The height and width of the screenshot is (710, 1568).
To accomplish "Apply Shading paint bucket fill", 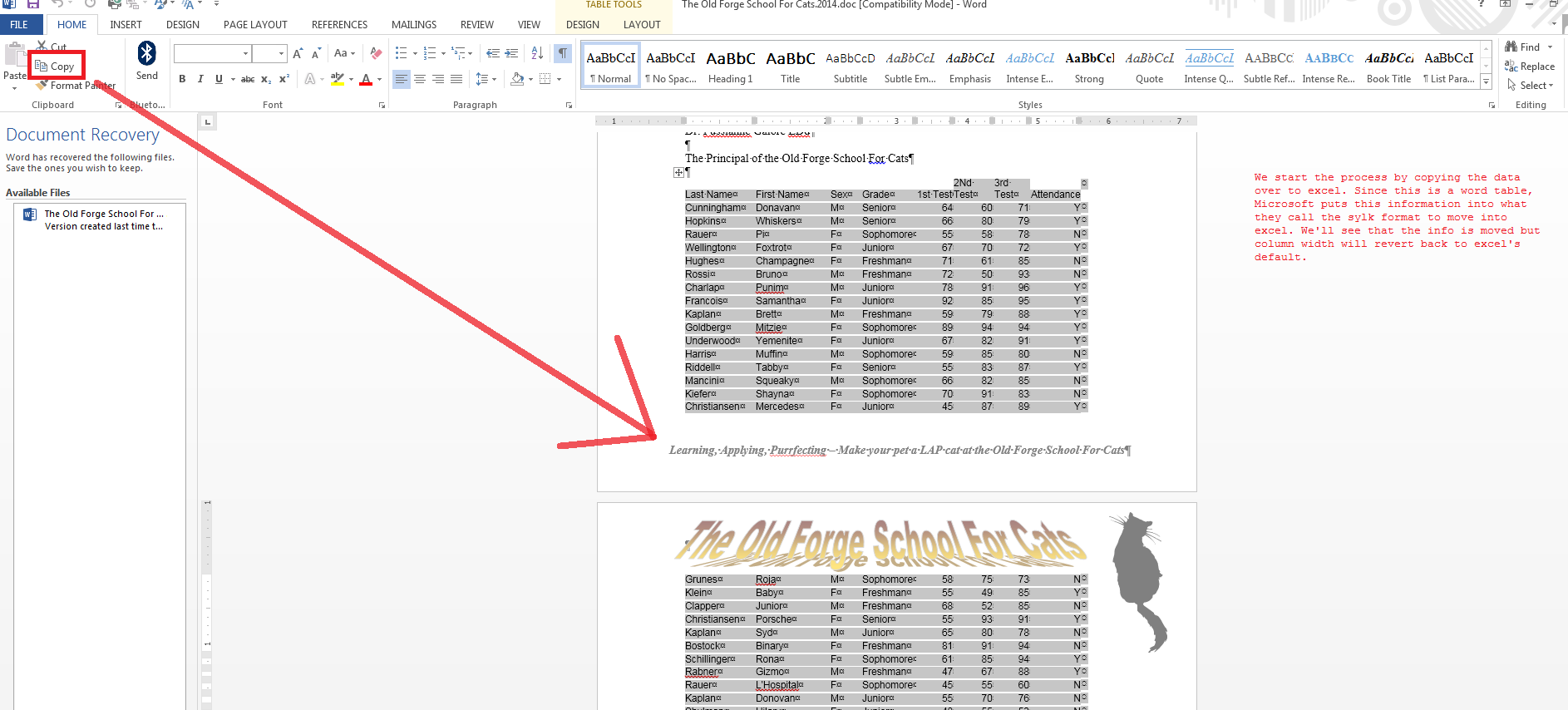I will [517, 79].
